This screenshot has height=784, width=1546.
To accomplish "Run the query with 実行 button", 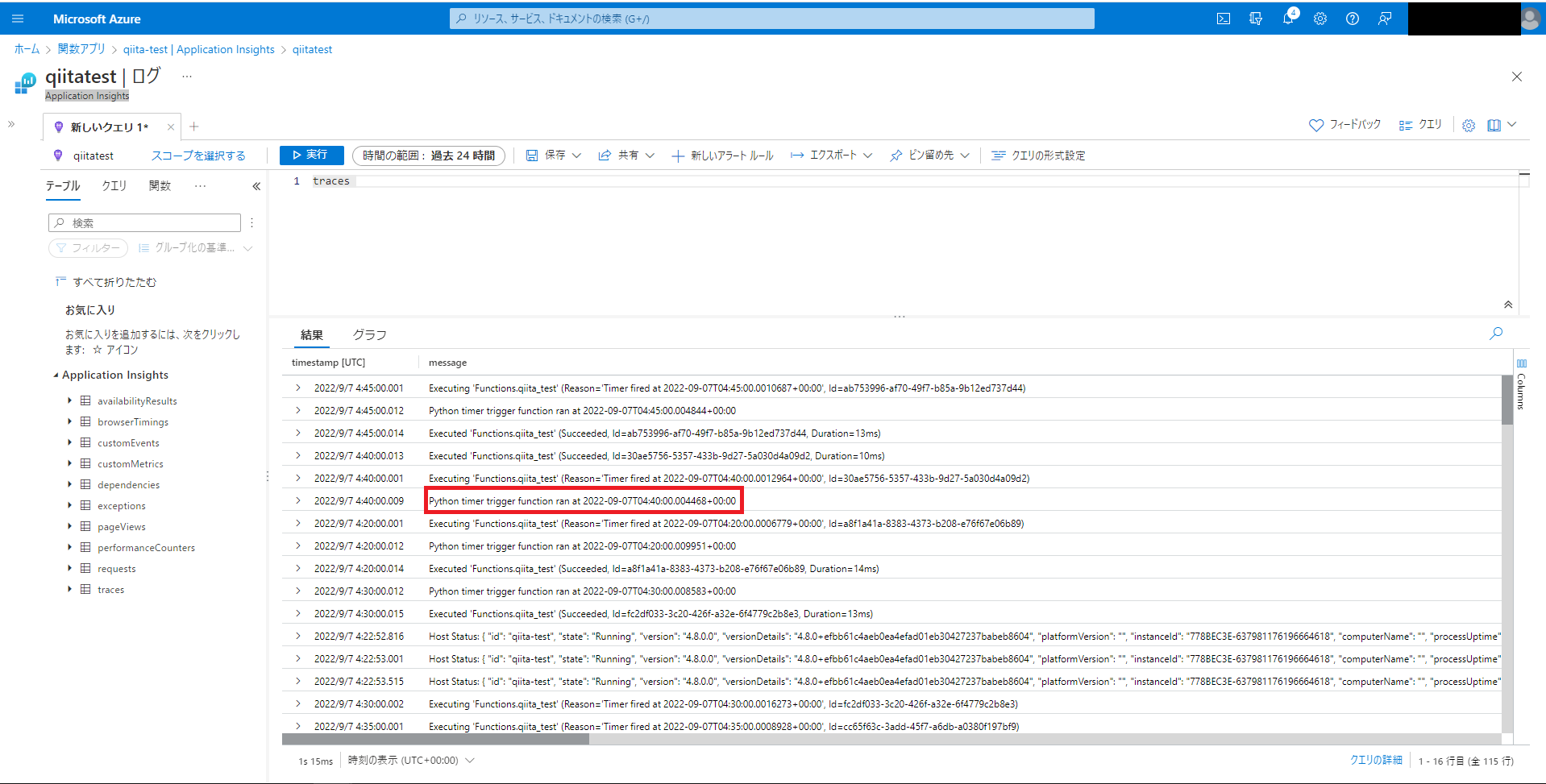I will [311, 155].
